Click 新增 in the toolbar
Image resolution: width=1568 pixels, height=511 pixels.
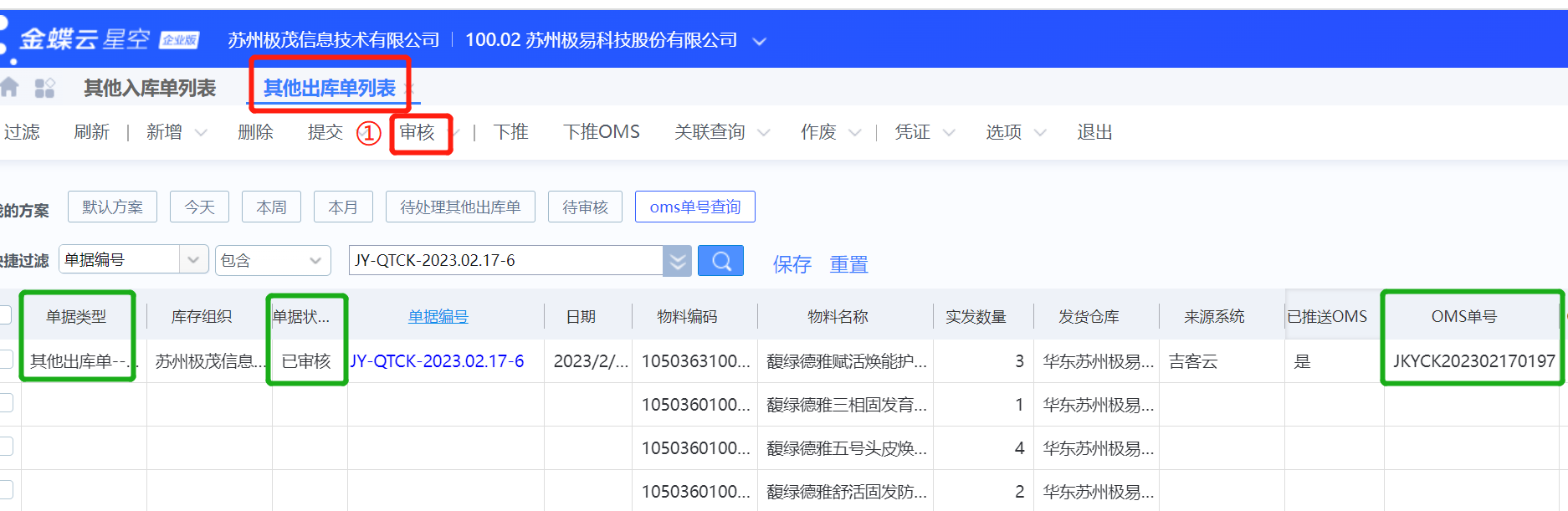pyautogui.click(x=164, y=132)
